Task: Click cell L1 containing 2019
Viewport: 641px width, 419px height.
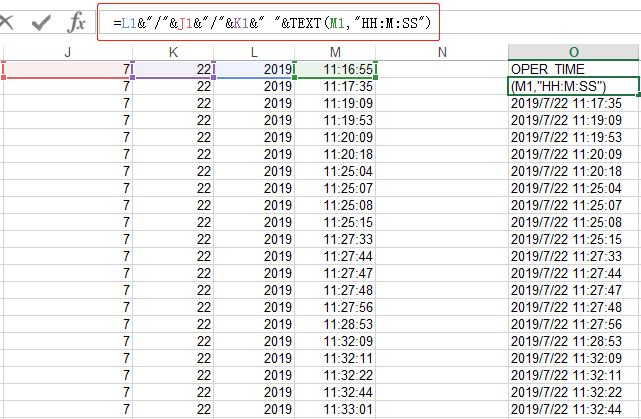Action: (254, 69)
